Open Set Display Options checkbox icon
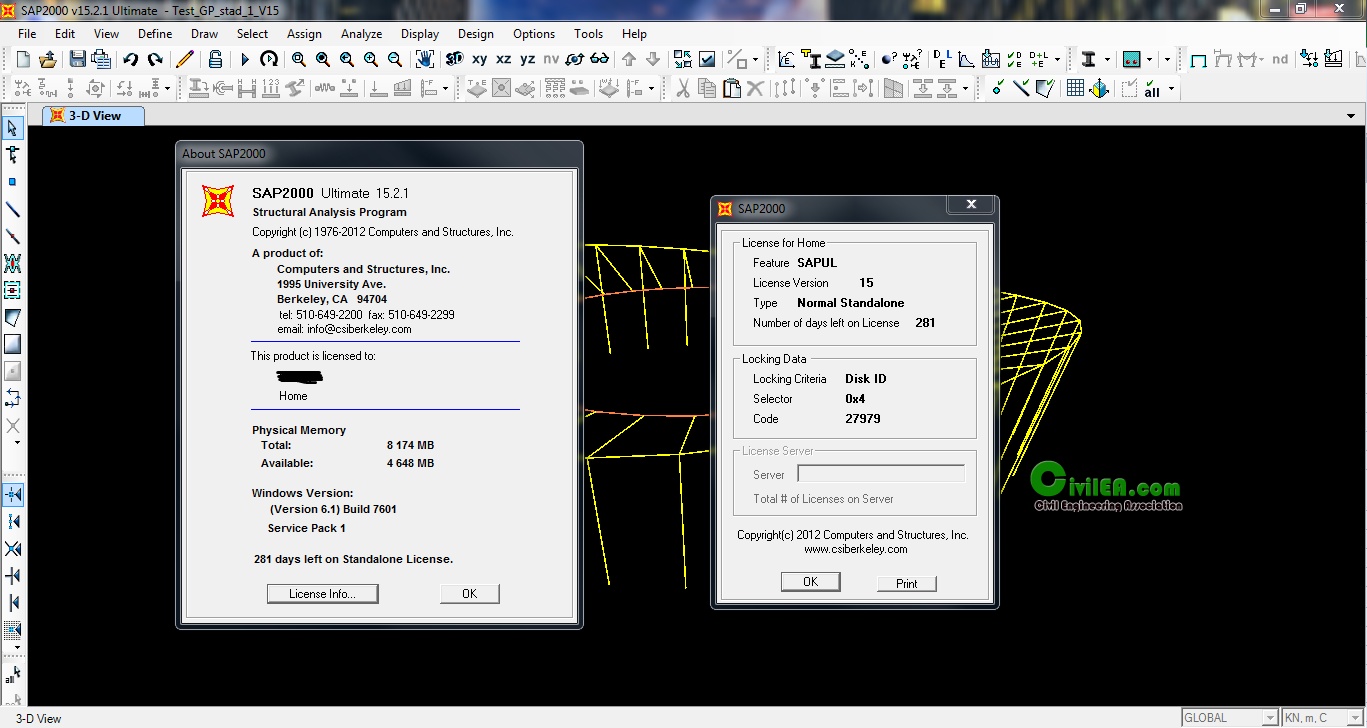 coord(707,60)
